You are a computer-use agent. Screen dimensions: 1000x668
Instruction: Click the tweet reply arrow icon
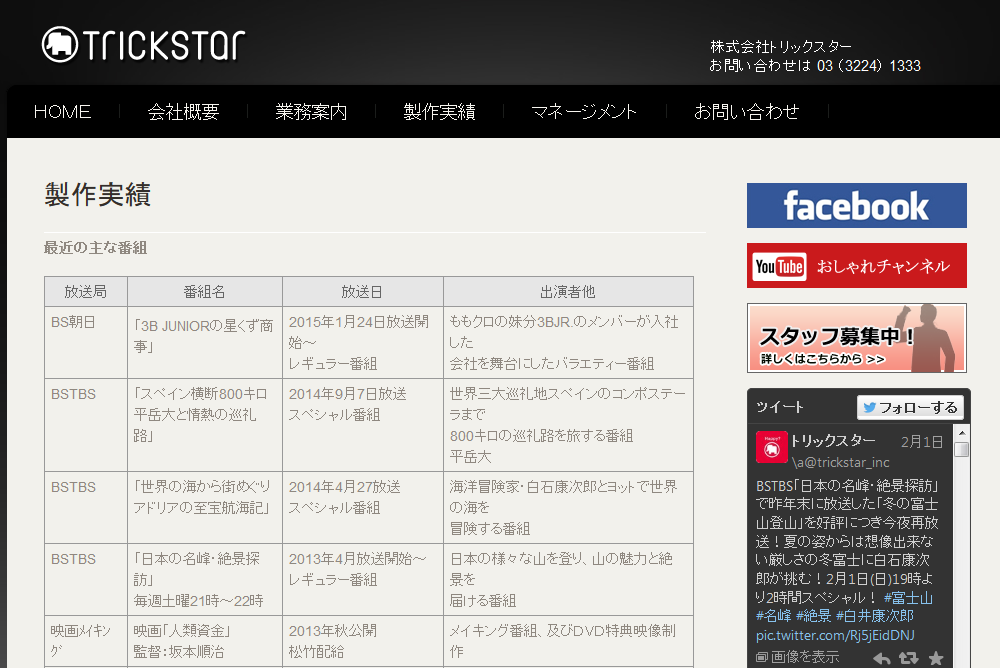coord(882,658)
